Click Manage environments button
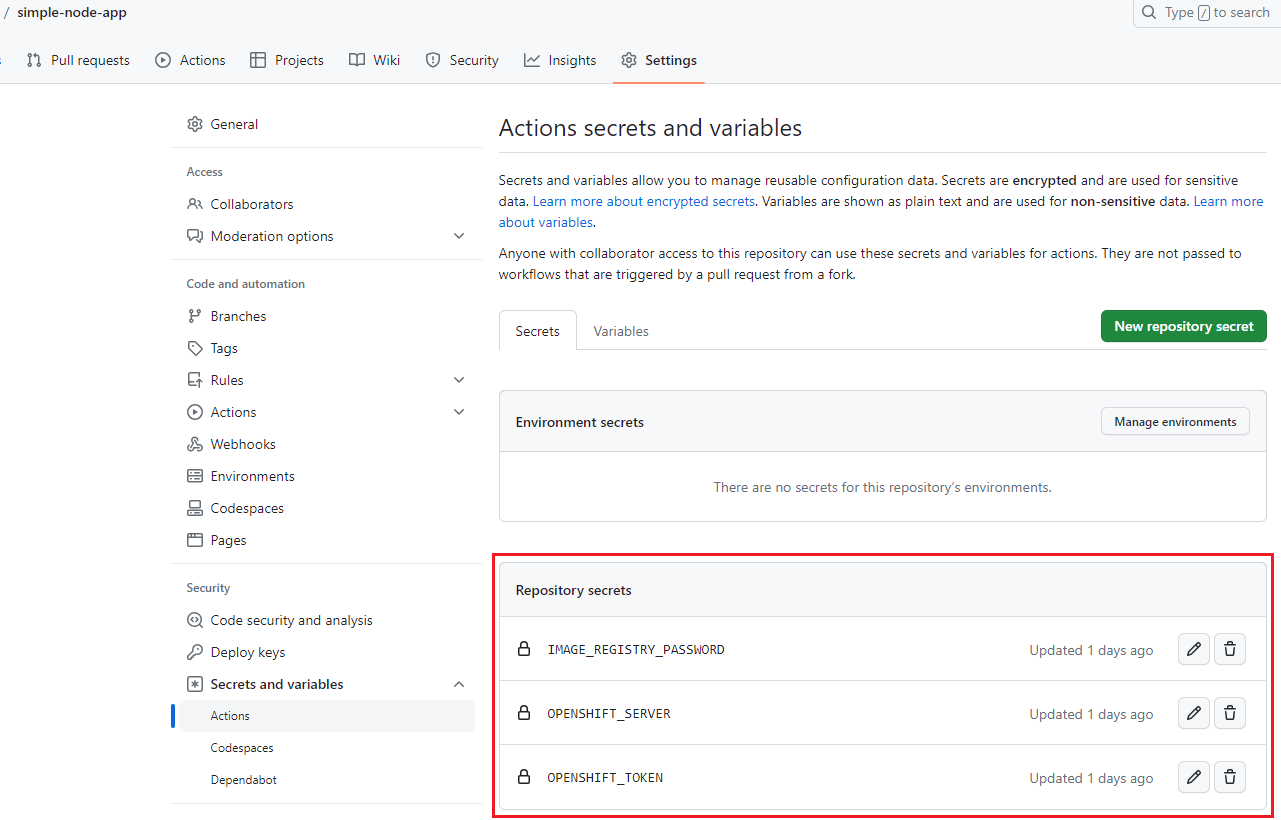The image size is (1281, 820). [x=1175, y=422]
